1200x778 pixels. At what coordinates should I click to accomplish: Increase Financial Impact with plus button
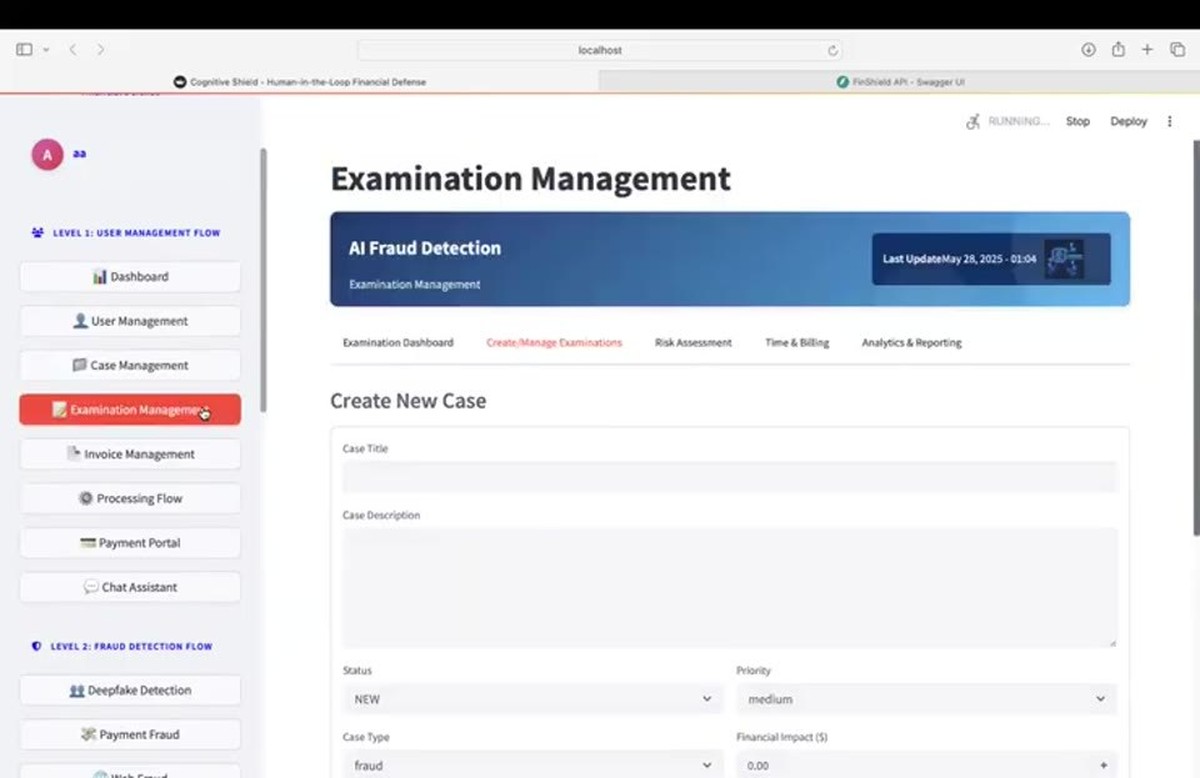click(1104, 765)
